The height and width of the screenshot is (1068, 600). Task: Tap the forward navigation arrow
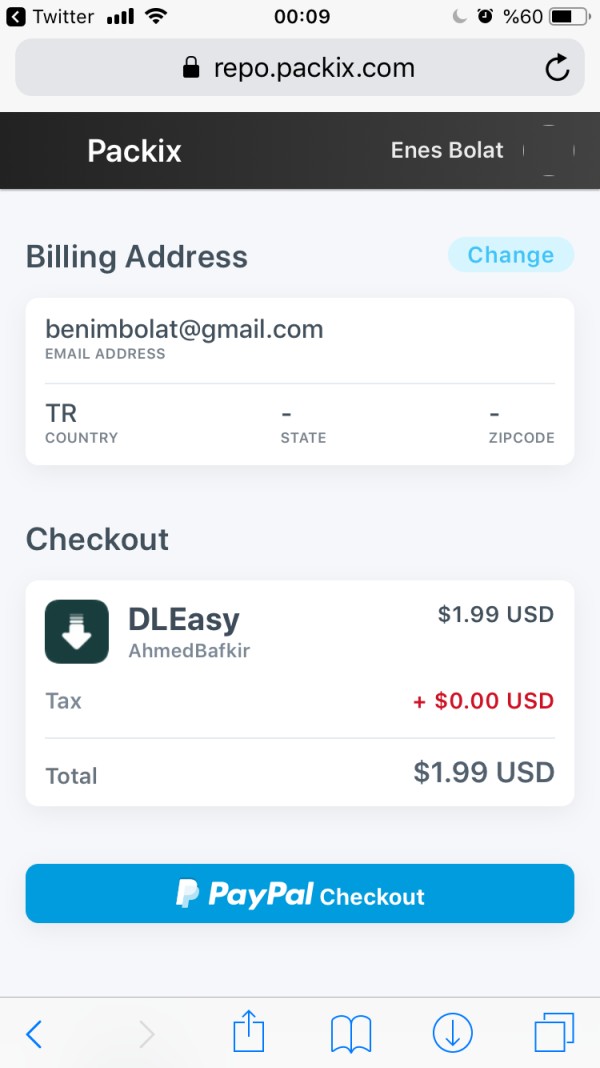pyautogui.click(x=147, y=1033)
